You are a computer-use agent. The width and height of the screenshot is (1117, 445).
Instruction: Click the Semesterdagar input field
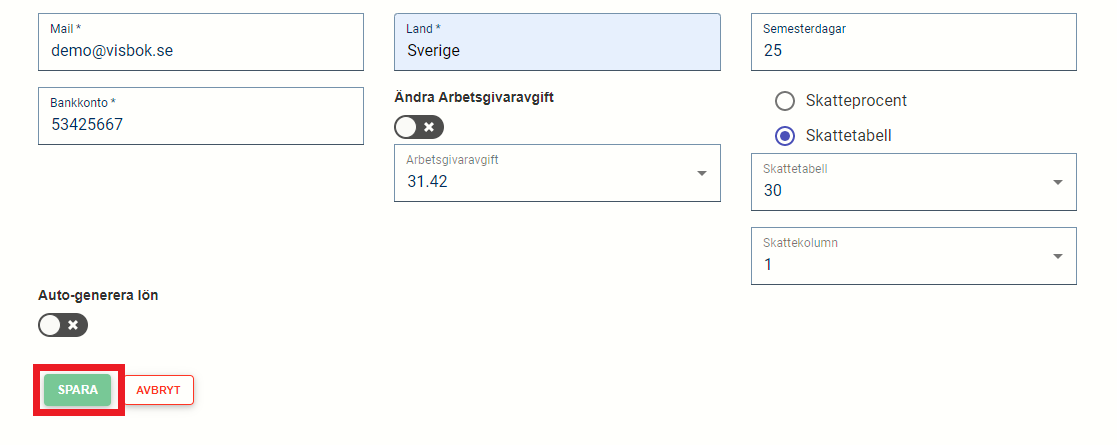point(913,50)
